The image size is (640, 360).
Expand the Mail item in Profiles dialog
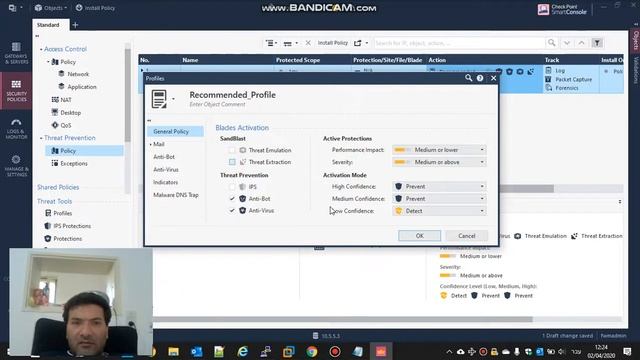coord(150,144)
